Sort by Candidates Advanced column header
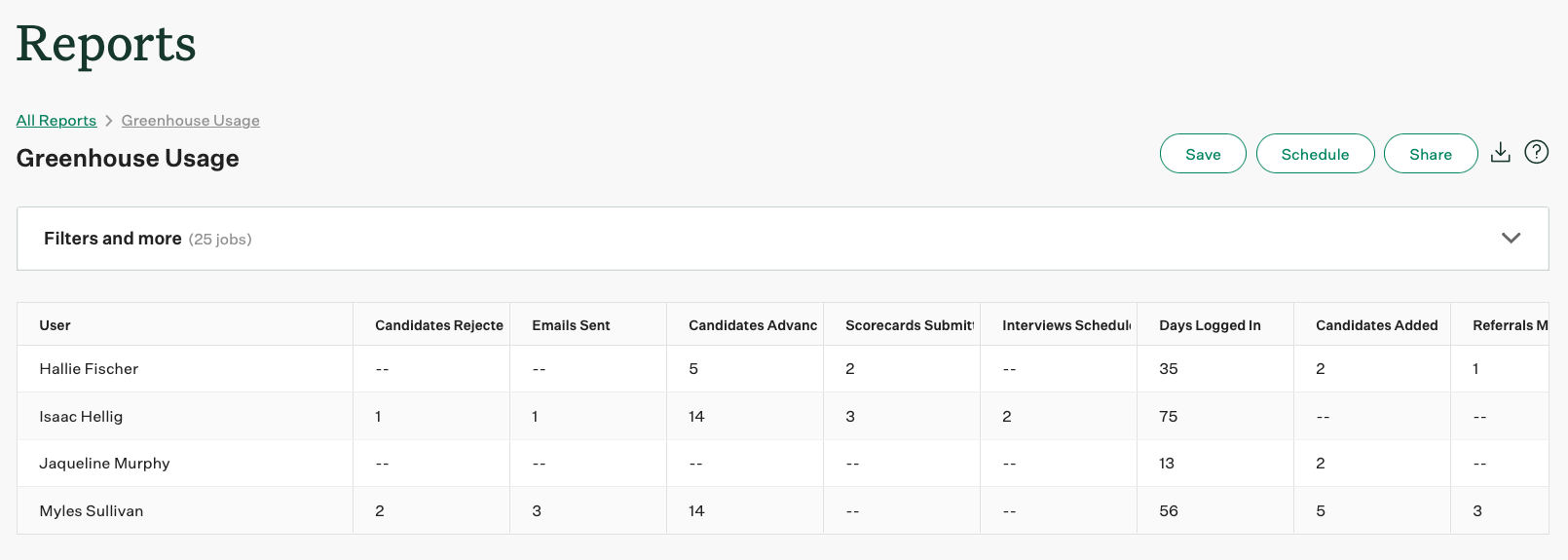Image resolution: width=1568 pixels, height=560 pixels. pos(753,325)
